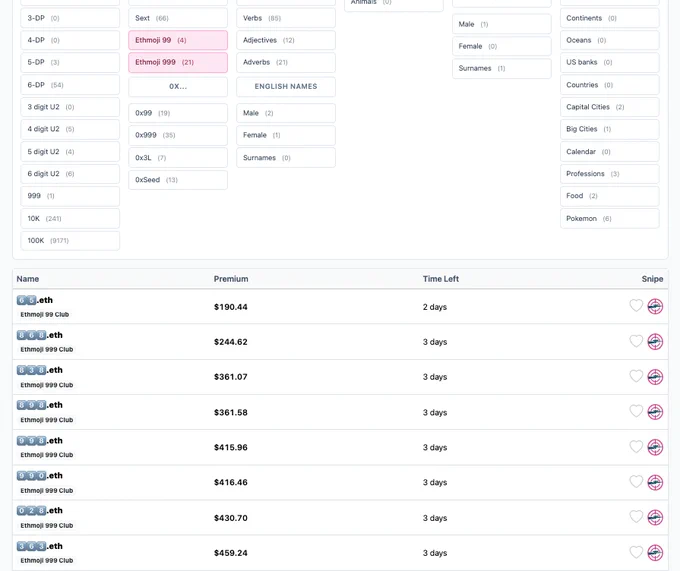The width and height of the screenshot is (680, 571).
Task: Select the 3 digit U2 filter
Action: pos(70,107)
